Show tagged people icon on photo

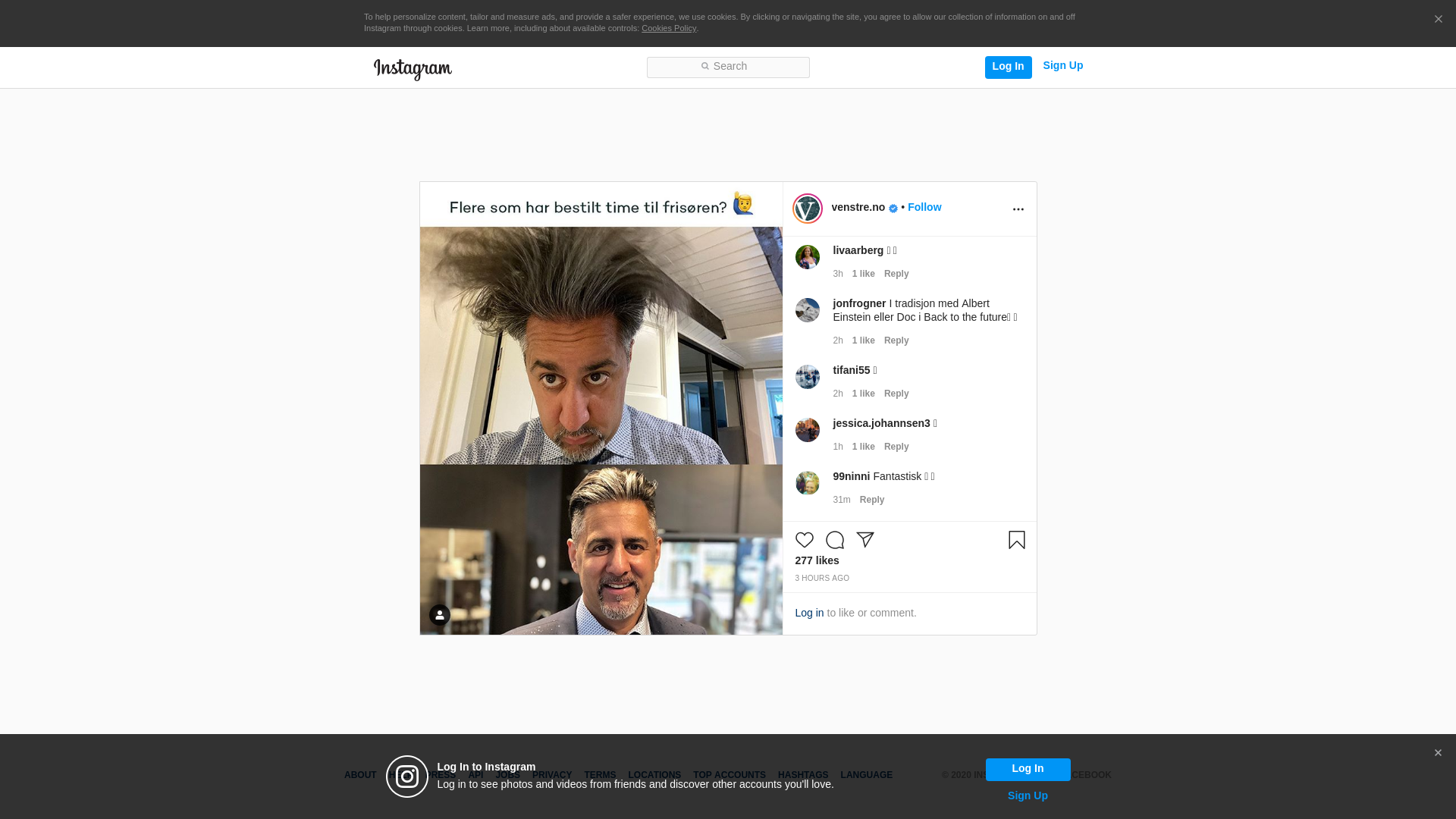pyautogui.click(x=440, y=615)
